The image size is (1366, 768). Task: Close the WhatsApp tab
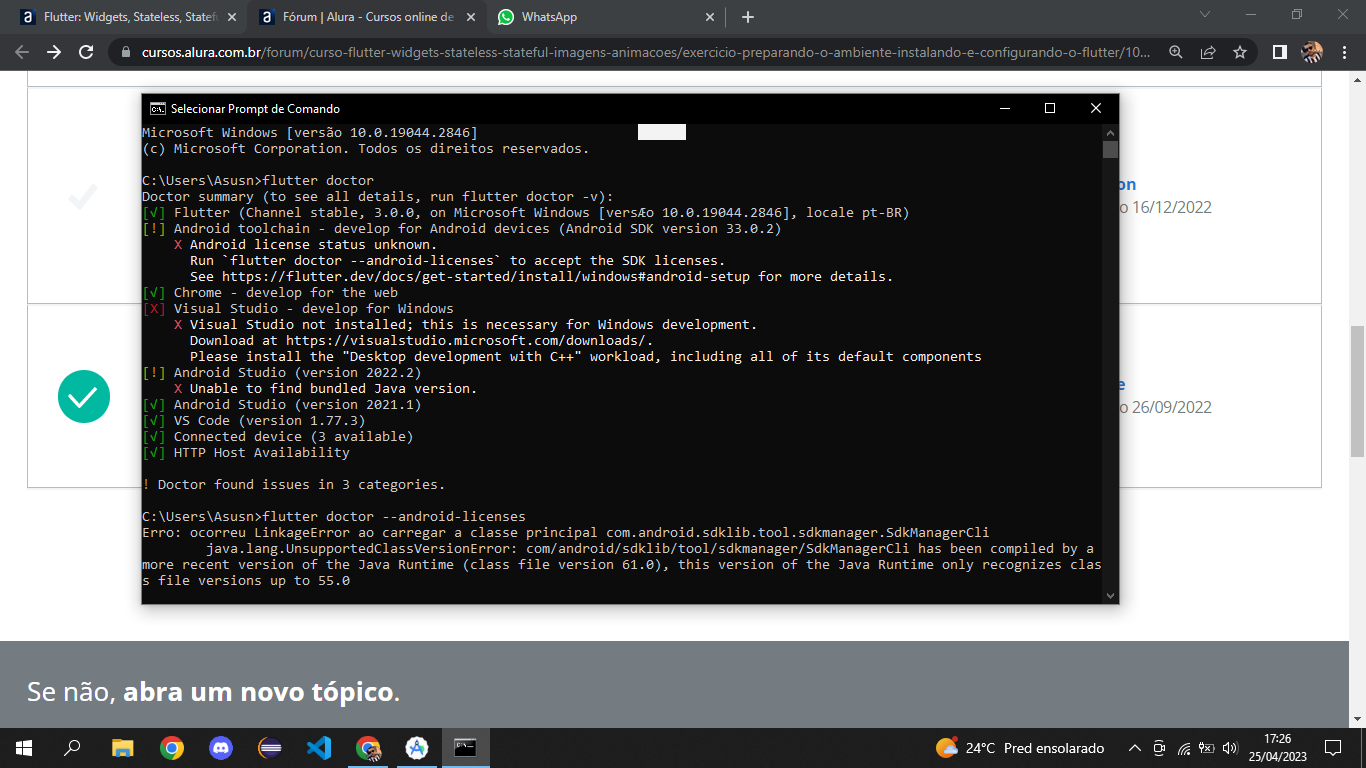click(x=711, y=17)
